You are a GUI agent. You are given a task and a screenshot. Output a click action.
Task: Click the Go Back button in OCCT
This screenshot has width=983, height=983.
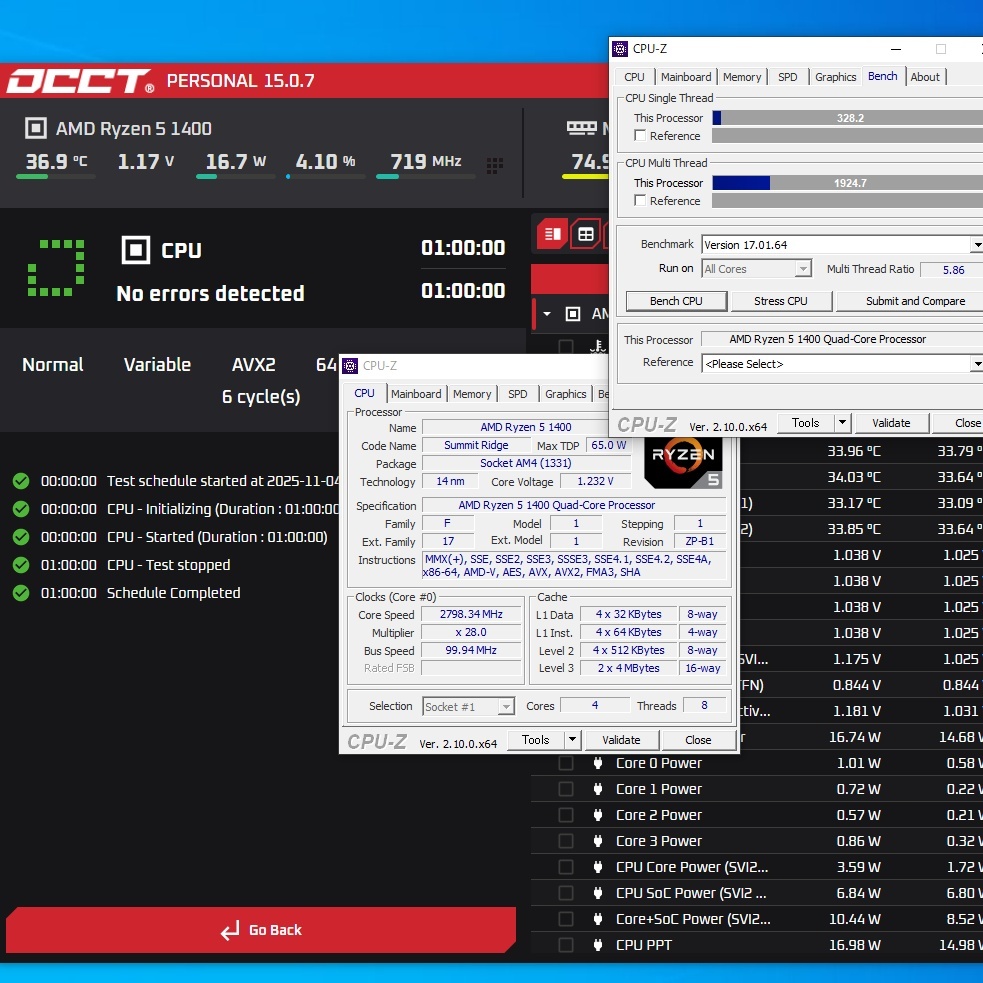(261, 930)
